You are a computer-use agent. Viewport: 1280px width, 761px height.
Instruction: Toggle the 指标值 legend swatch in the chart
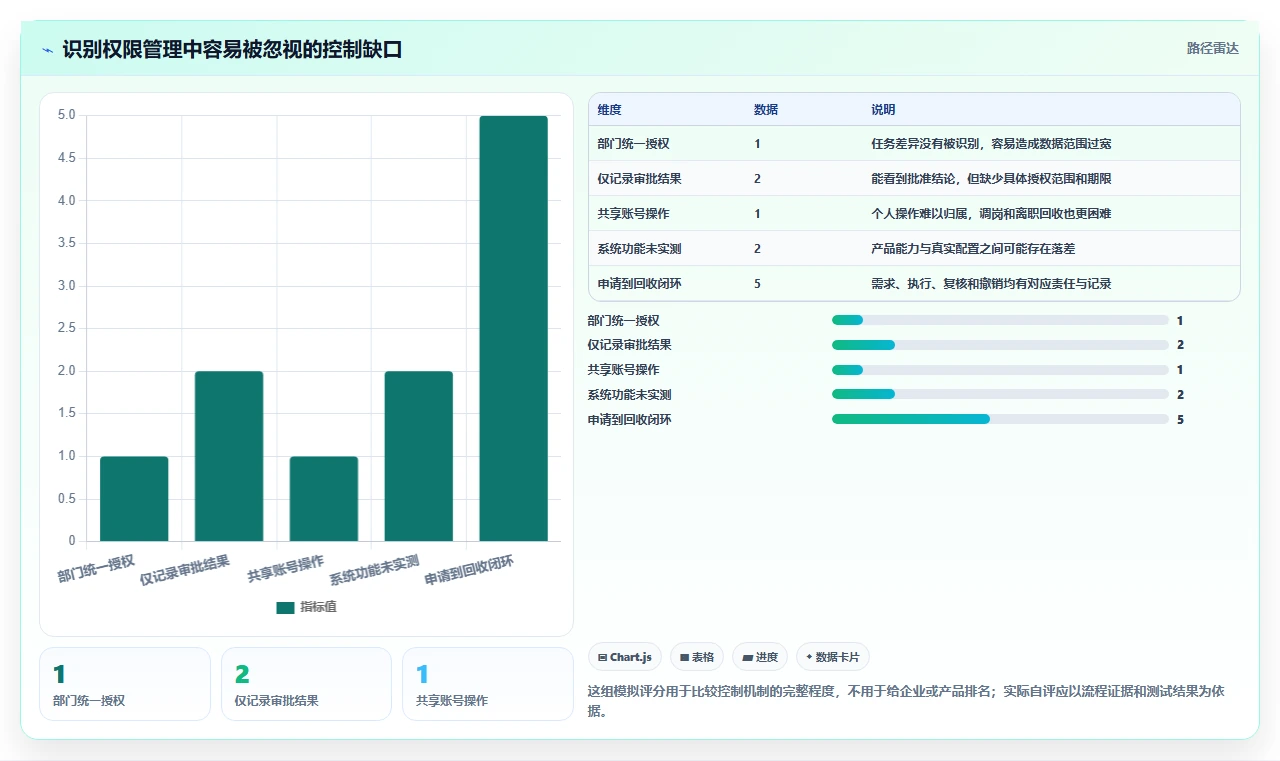pyautogui.click(x=285, y=607)
